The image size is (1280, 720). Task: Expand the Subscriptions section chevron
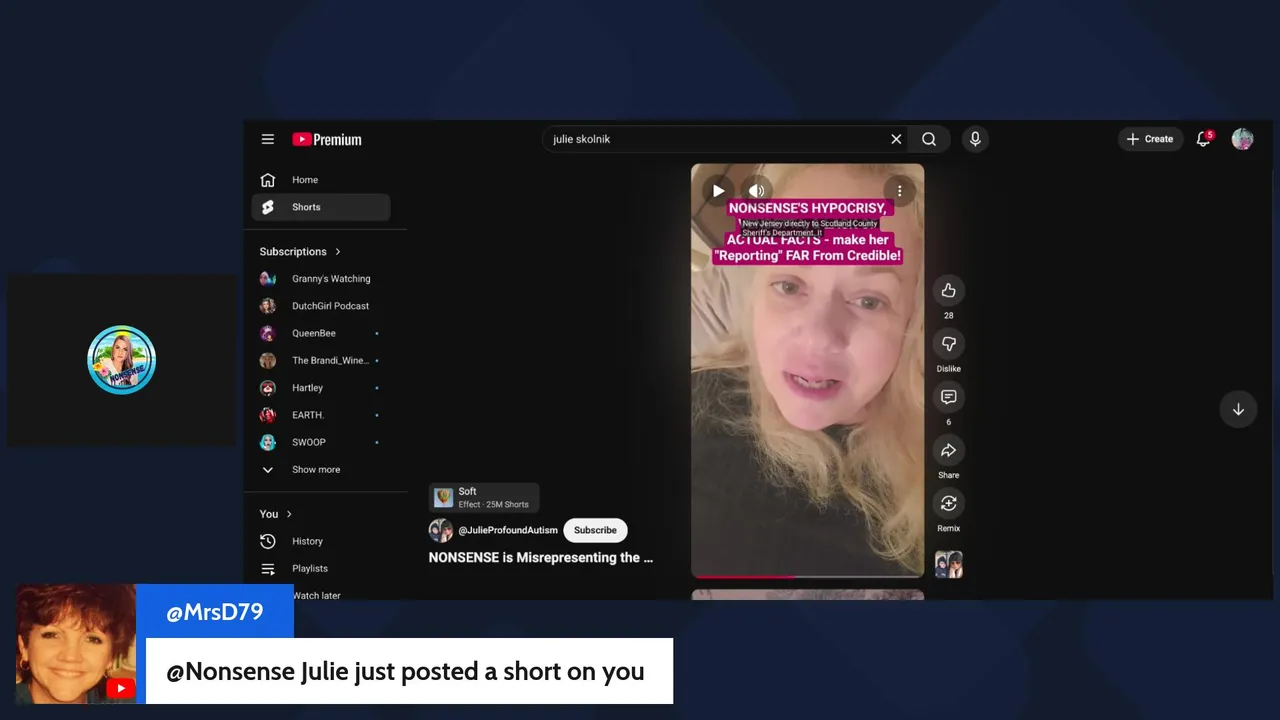338,251
